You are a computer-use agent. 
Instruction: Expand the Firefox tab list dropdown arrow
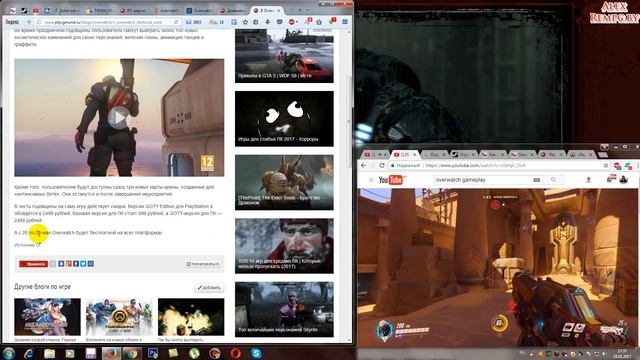(x=308, y=10)
